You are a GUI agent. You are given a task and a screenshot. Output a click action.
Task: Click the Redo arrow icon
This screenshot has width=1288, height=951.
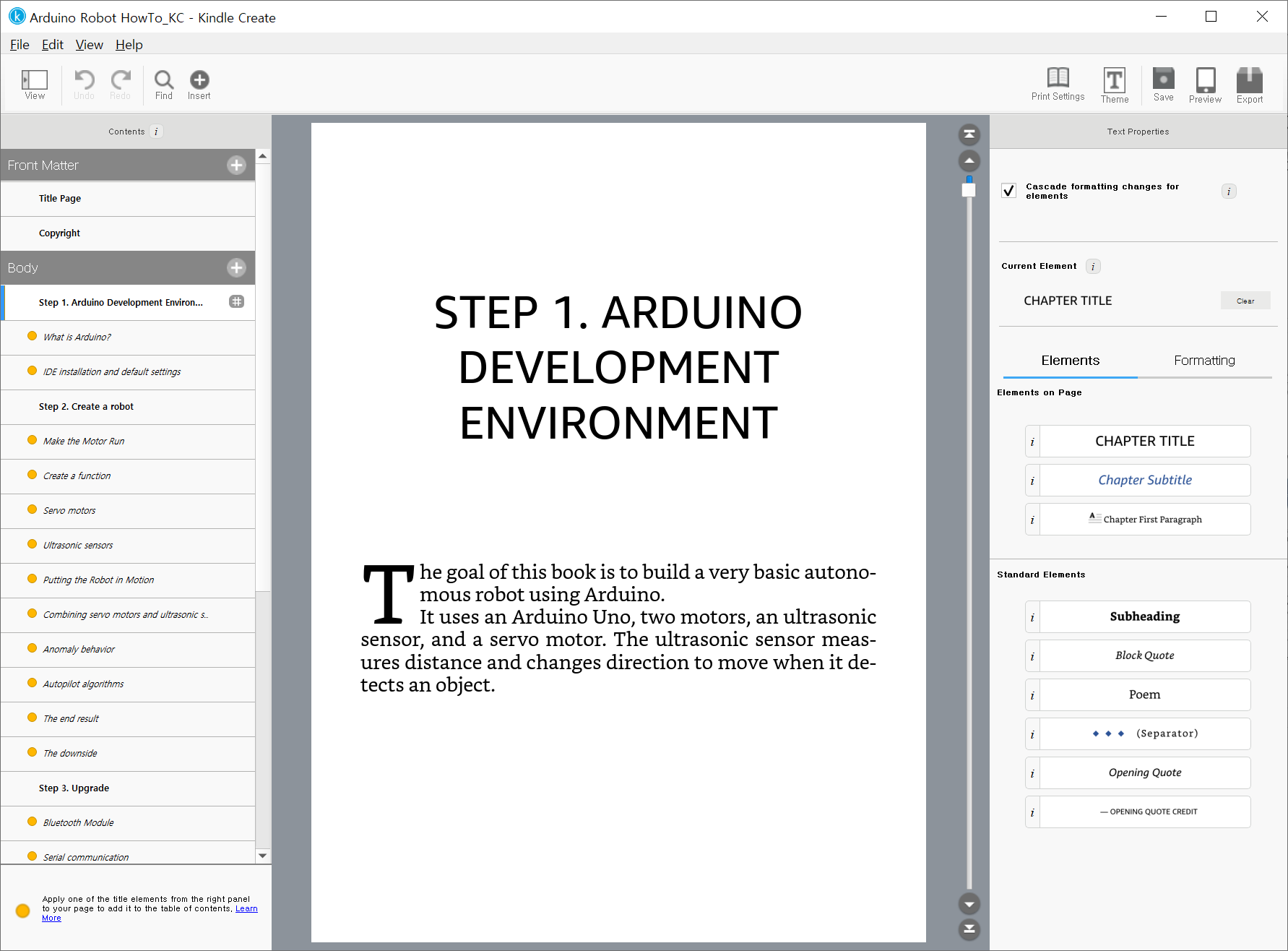point(121,79)
